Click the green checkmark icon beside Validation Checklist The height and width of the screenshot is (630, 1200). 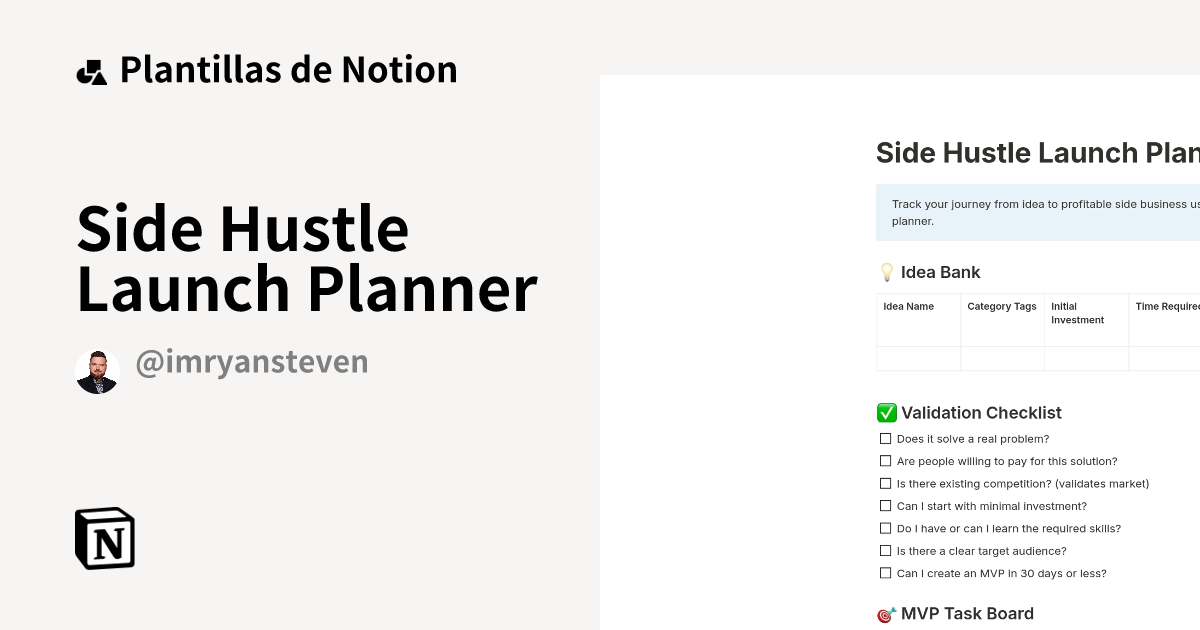[885, 412]
